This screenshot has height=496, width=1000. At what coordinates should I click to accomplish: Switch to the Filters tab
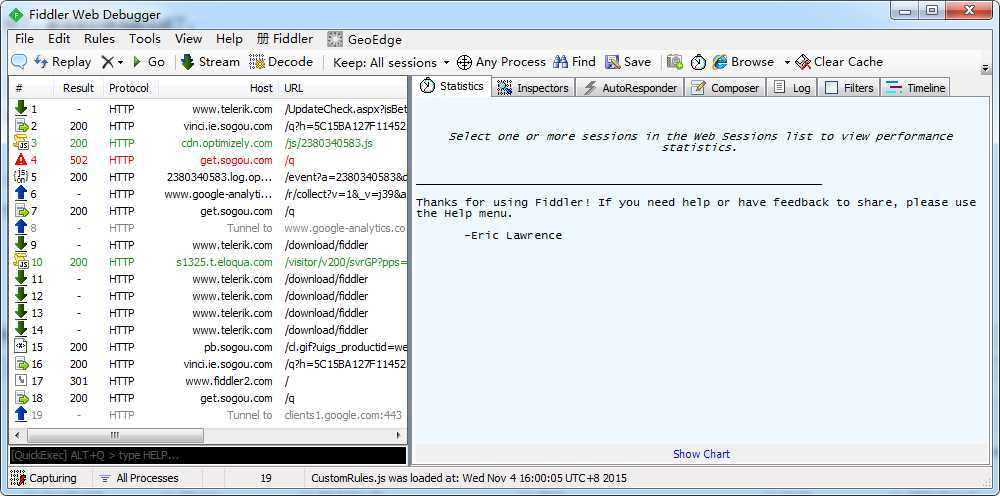(x=849, y=88)
